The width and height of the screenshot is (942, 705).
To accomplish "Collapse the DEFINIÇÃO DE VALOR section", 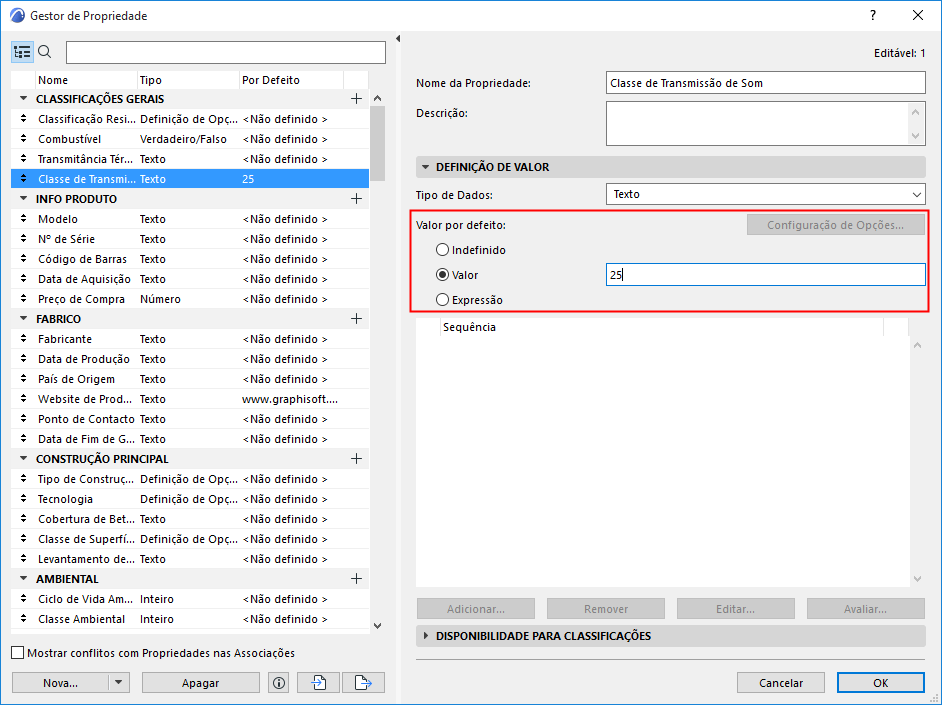I will point(425,167).
